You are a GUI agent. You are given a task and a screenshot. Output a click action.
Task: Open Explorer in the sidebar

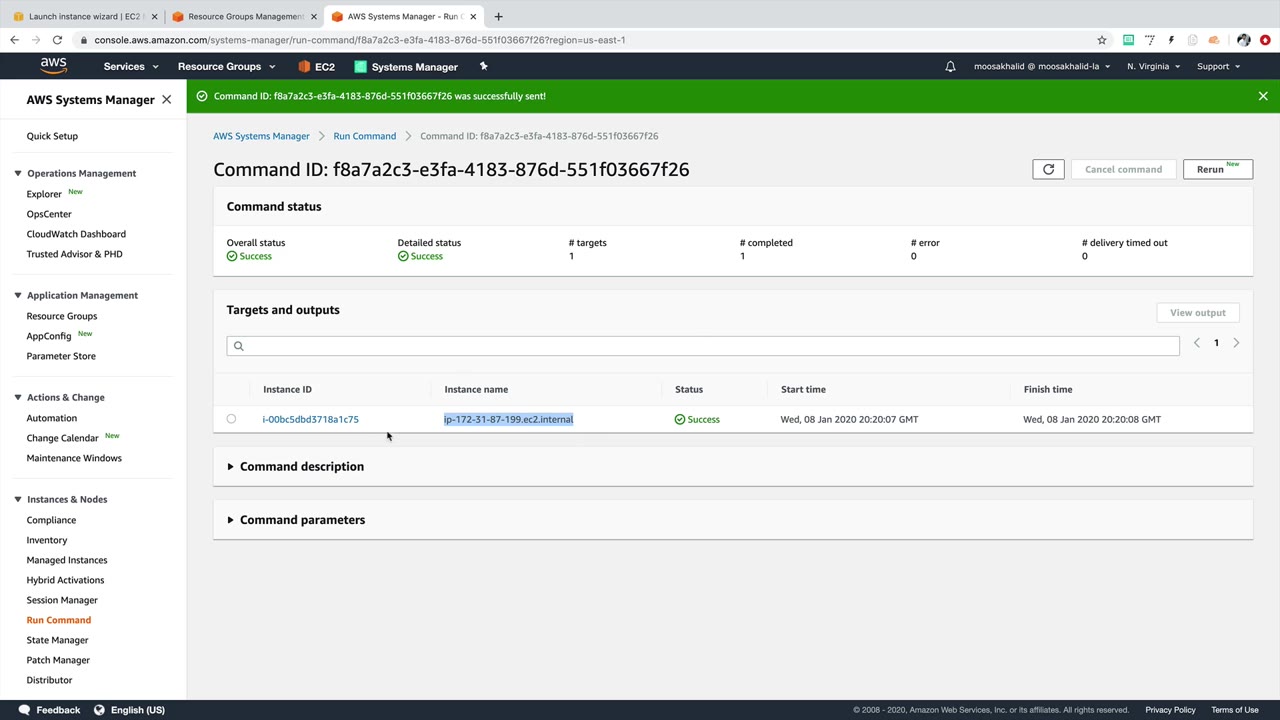pos(44,194)
